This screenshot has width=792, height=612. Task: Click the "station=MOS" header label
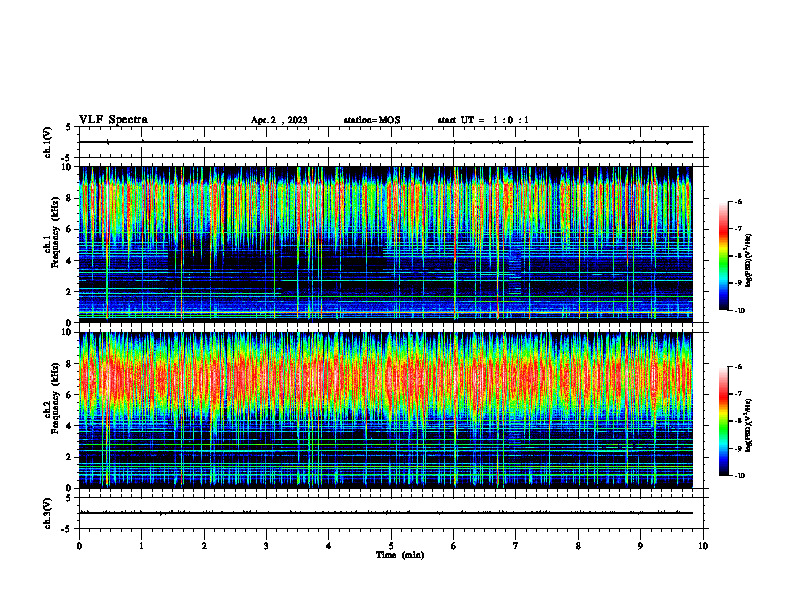[372, 120]
